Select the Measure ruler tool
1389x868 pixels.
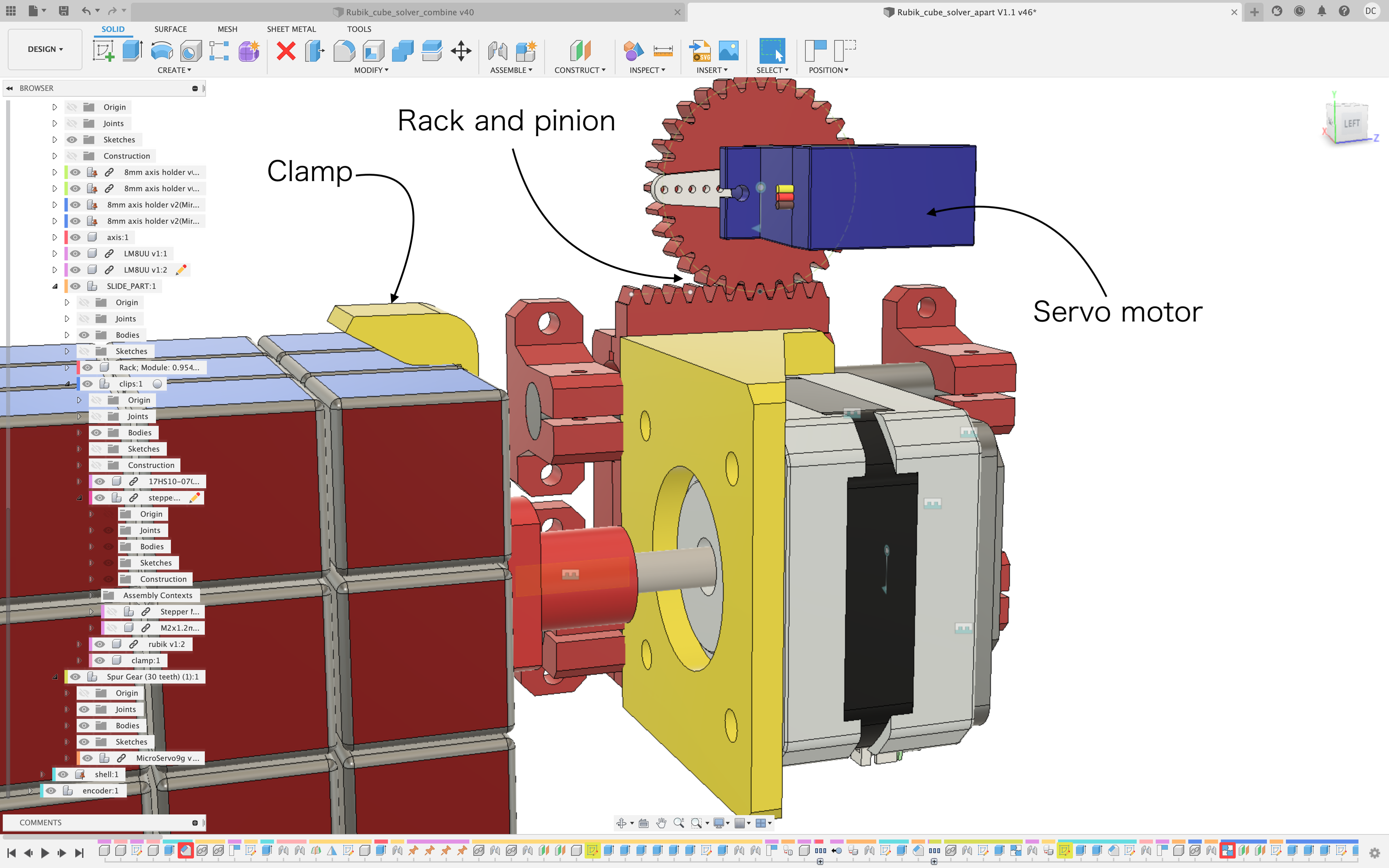click(x=663, y=51)
